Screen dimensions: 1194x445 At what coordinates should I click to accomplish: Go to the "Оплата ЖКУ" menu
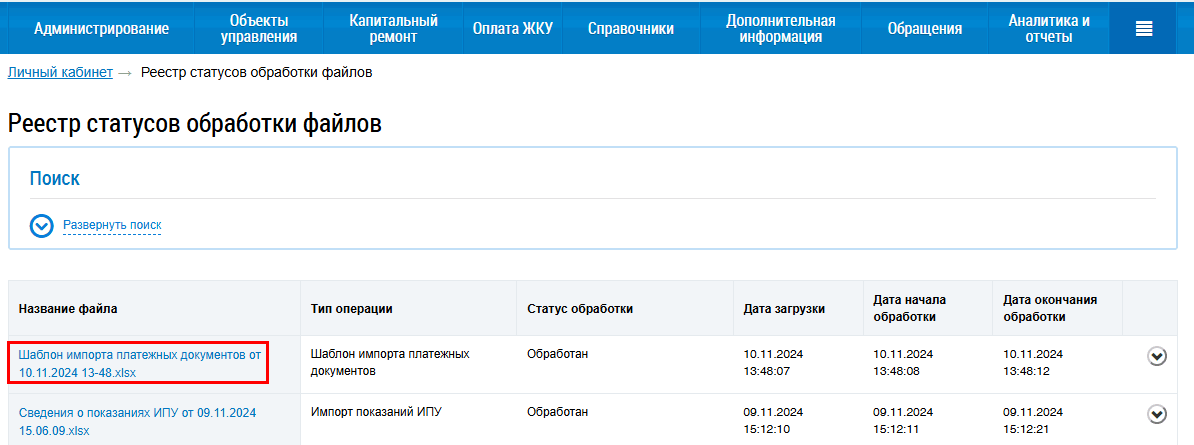[x=512, y=29]
